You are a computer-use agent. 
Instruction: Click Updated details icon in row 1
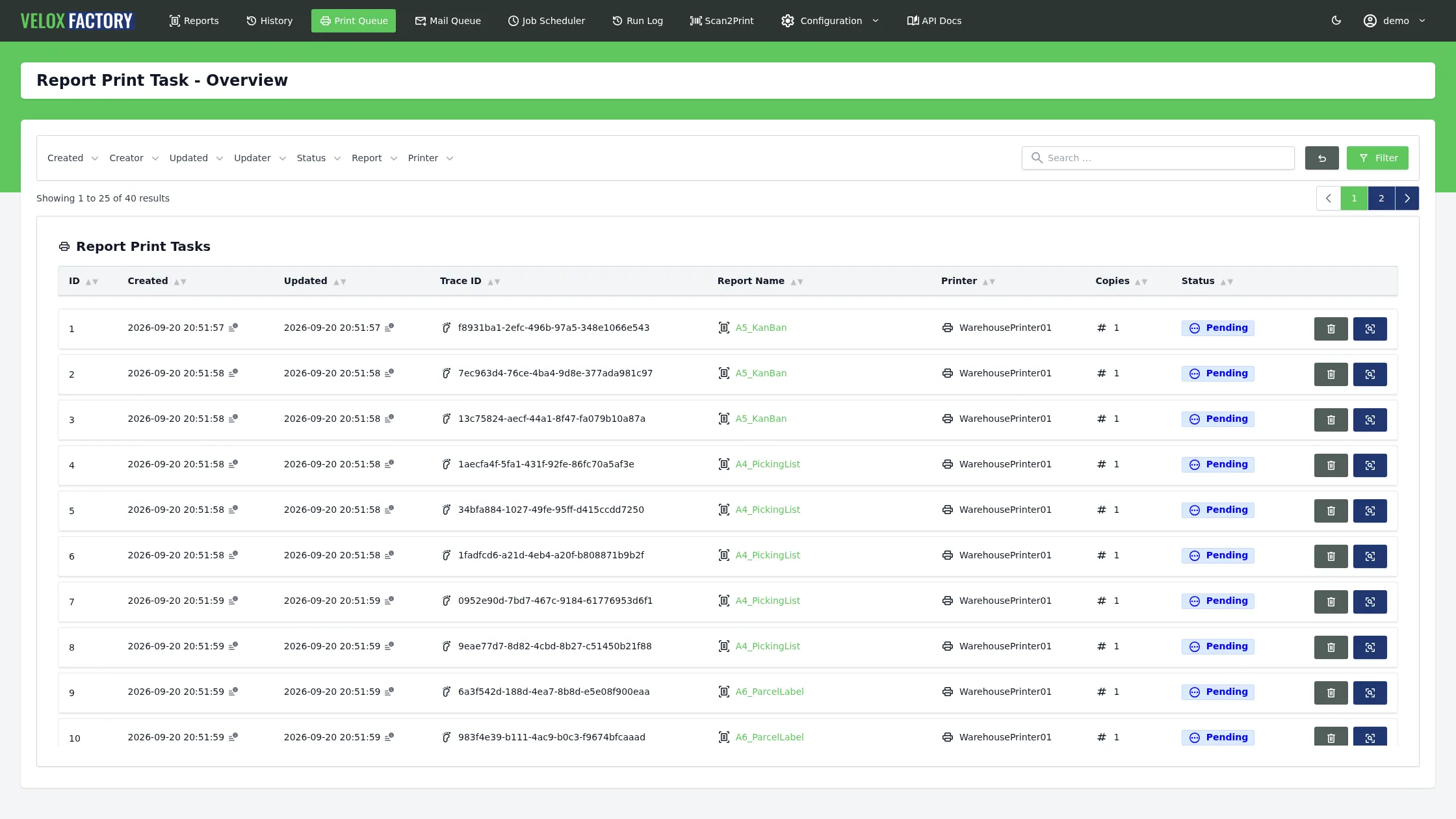[389, 328]
